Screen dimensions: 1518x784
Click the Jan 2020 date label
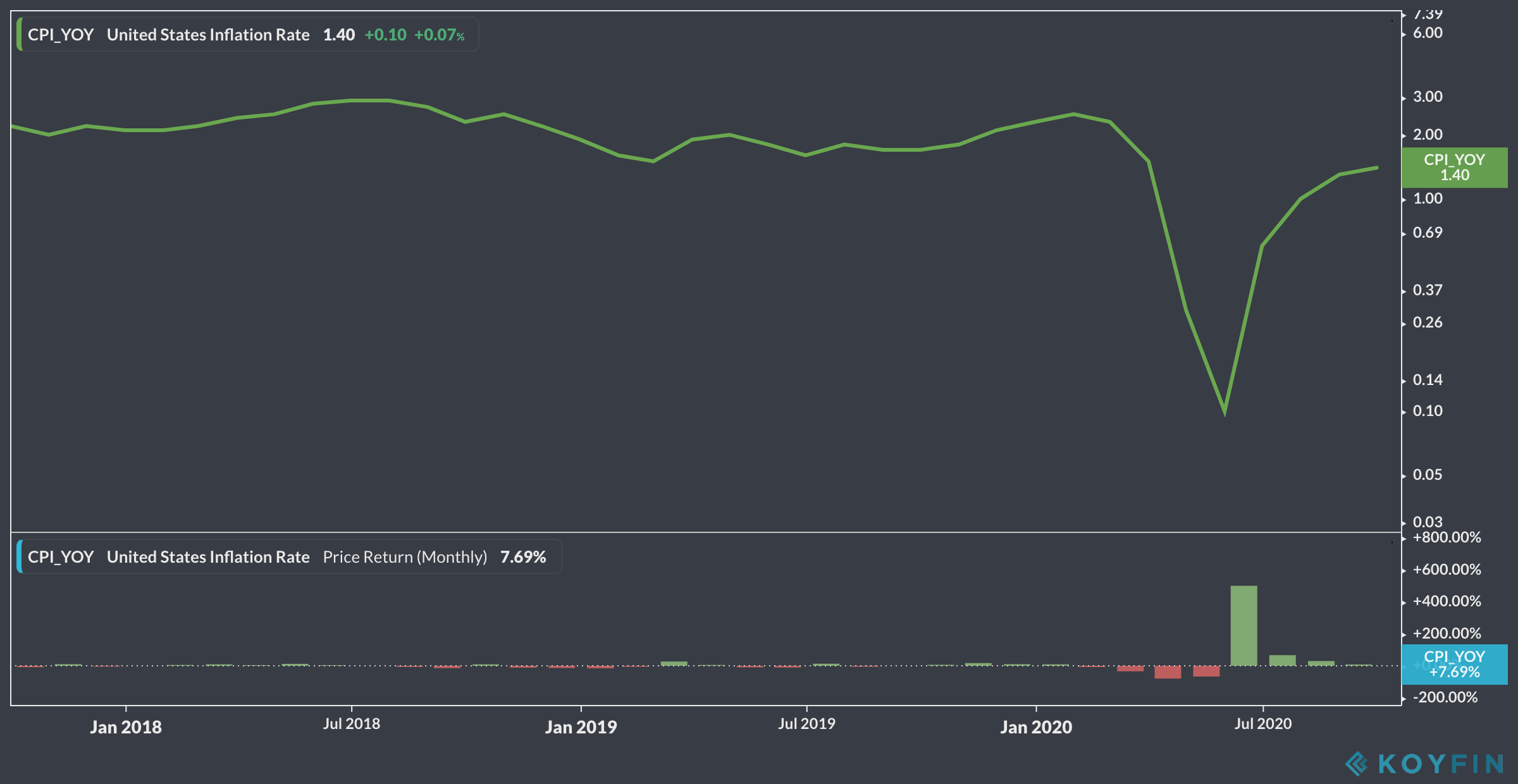tap(1036, 727)
